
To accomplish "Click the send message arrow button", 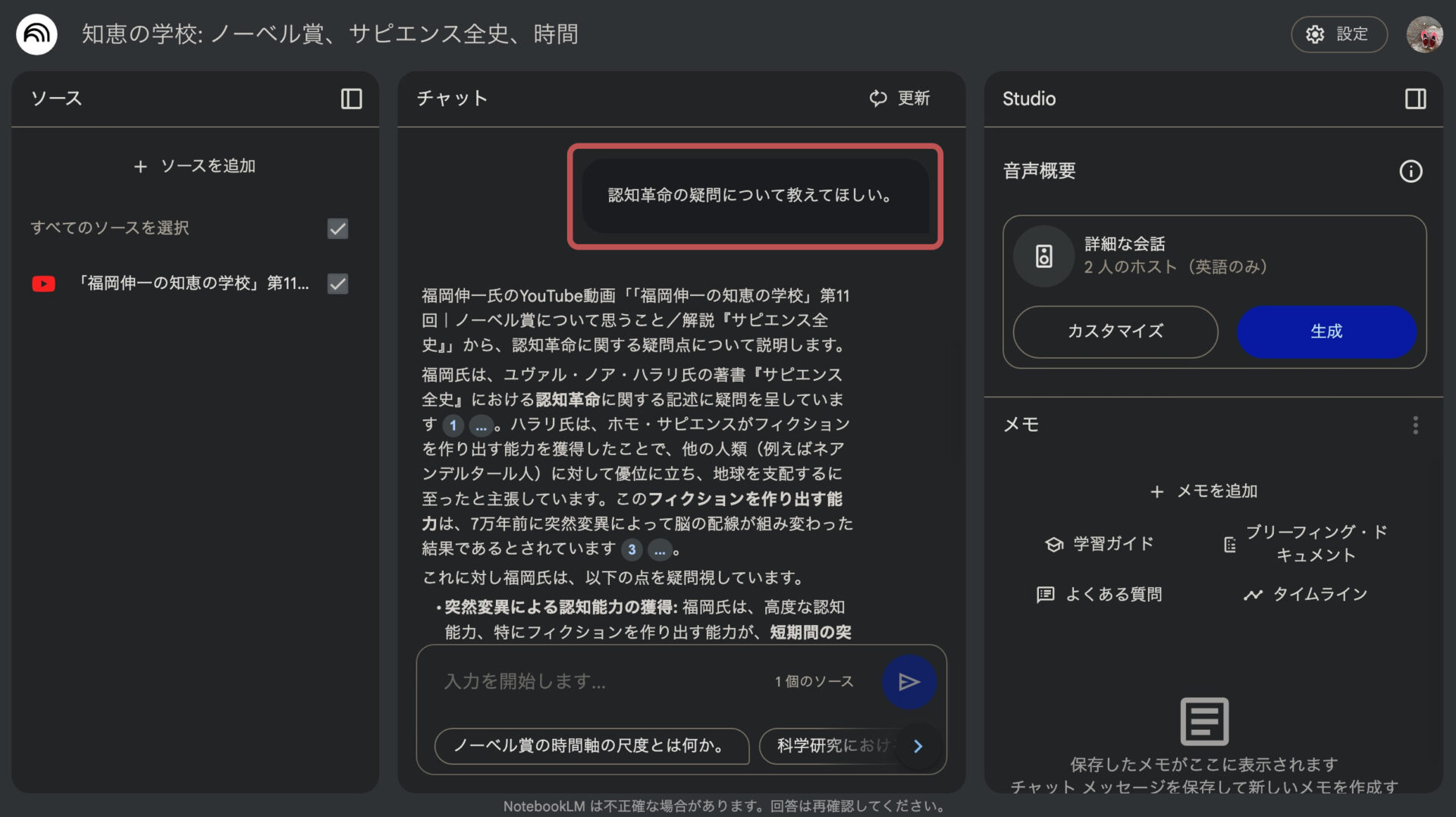I will 908,682.
